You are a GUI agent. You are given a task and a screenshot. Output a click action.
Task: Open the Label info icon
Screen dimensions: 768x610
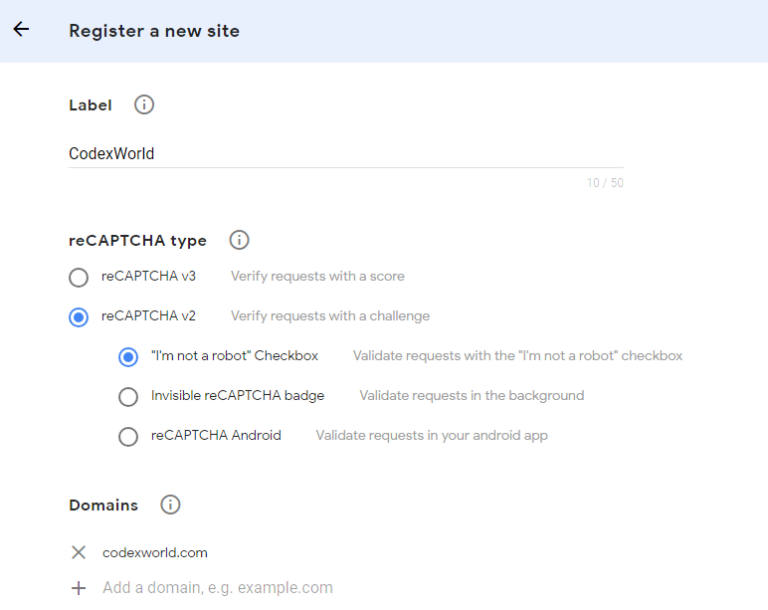click(x=144, y=105)
